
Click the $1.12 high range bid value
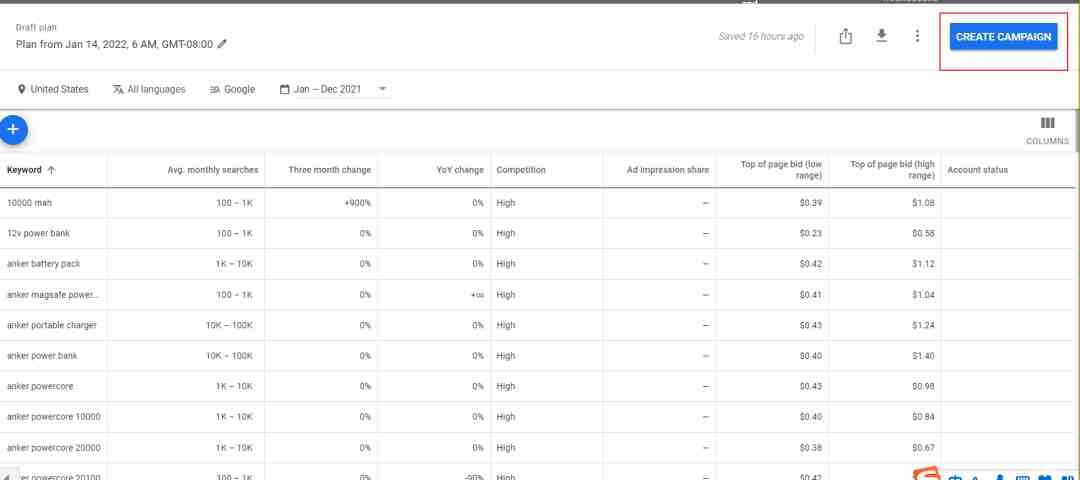pos(923,264)
